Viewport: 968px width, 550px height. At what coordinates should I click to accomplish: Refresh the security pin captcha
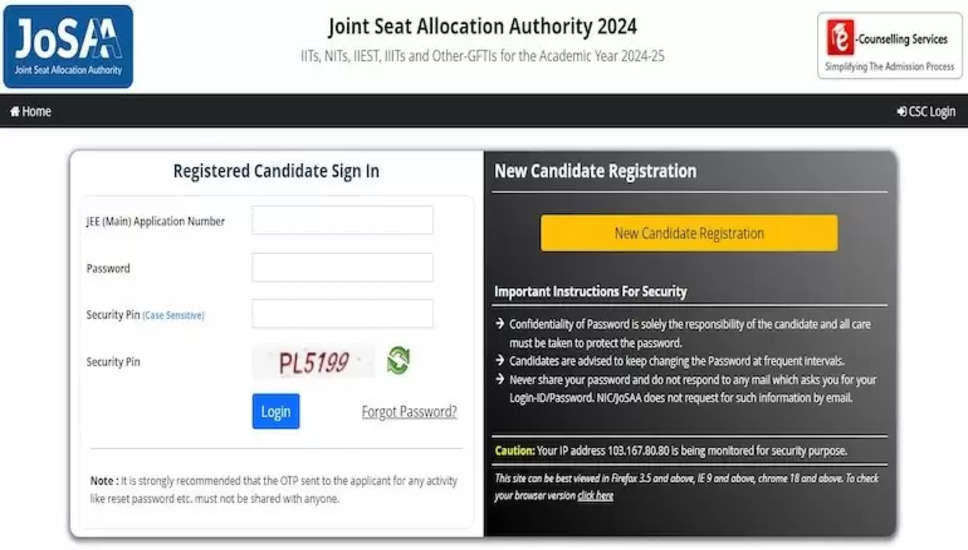pyautogui.click(x=398, y=361)
